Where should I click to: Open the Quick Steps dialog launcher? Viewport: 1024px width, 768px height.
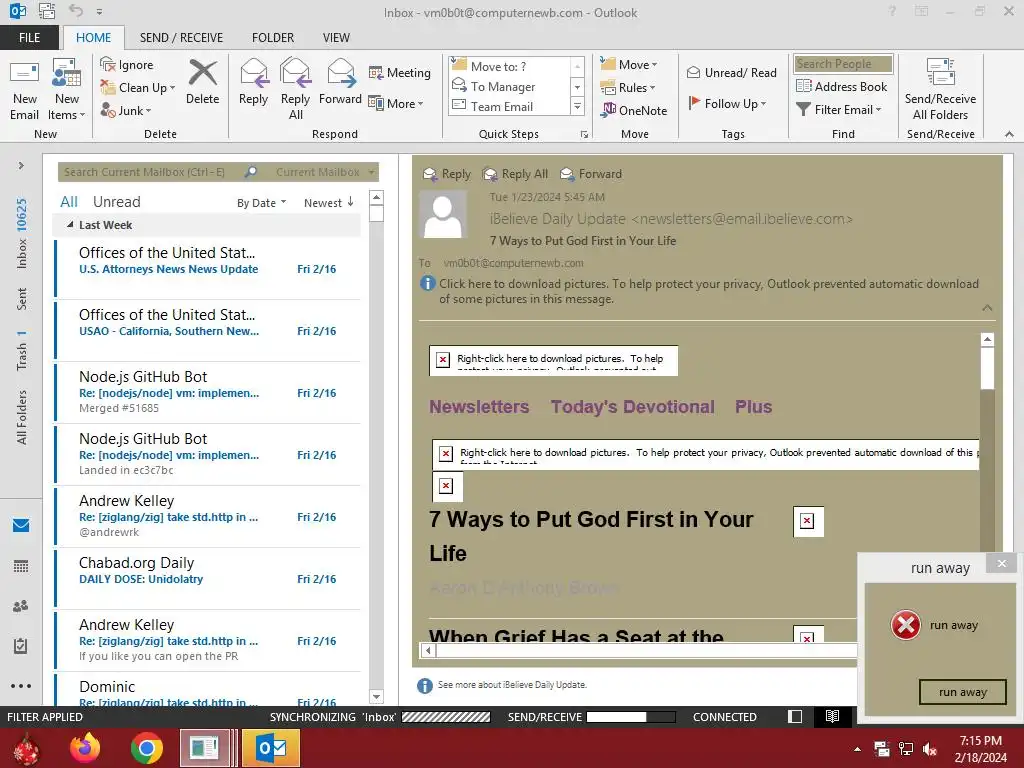coord(584,135)
